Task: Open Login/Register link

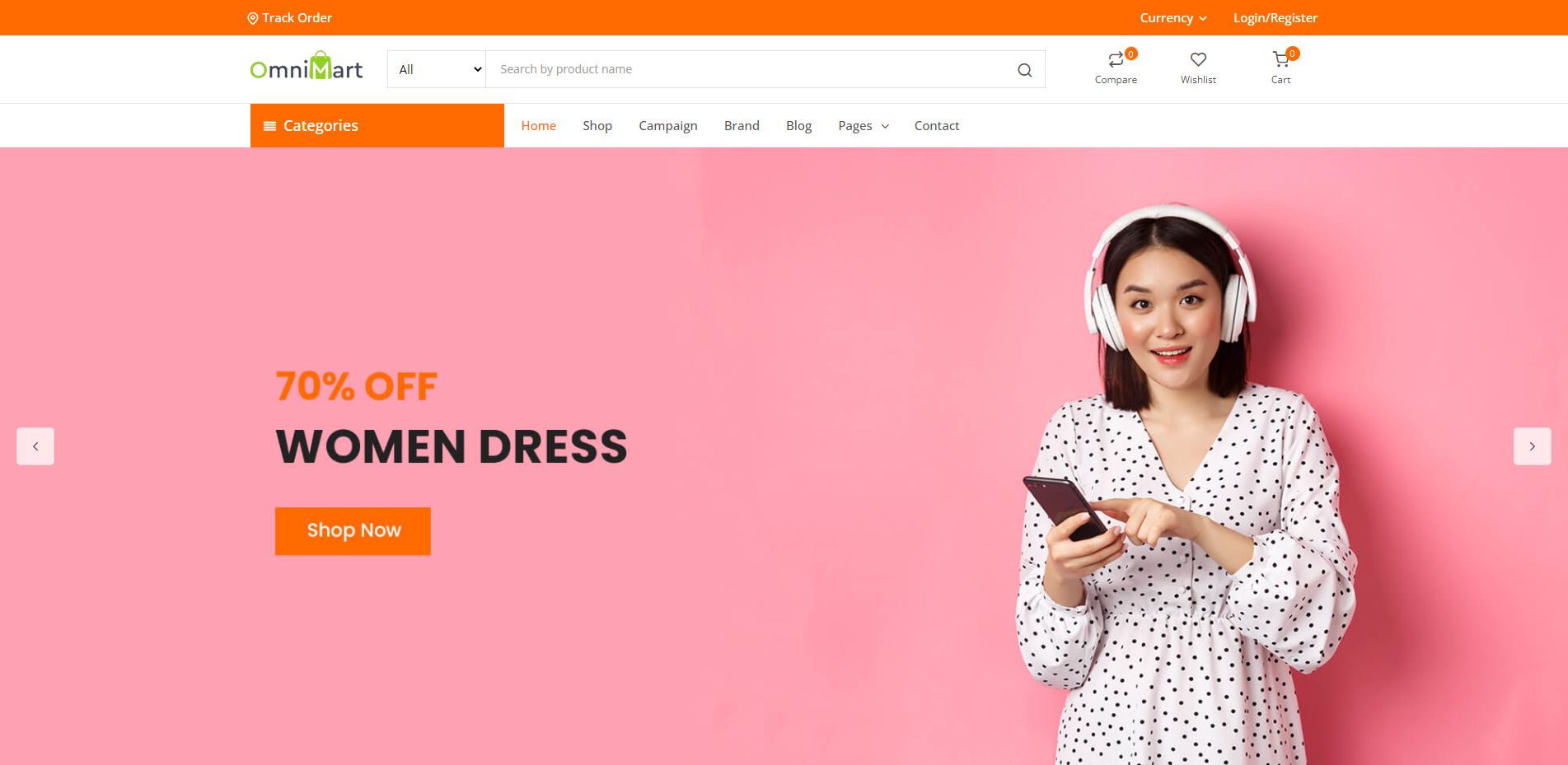Action: coord(1275,18)
